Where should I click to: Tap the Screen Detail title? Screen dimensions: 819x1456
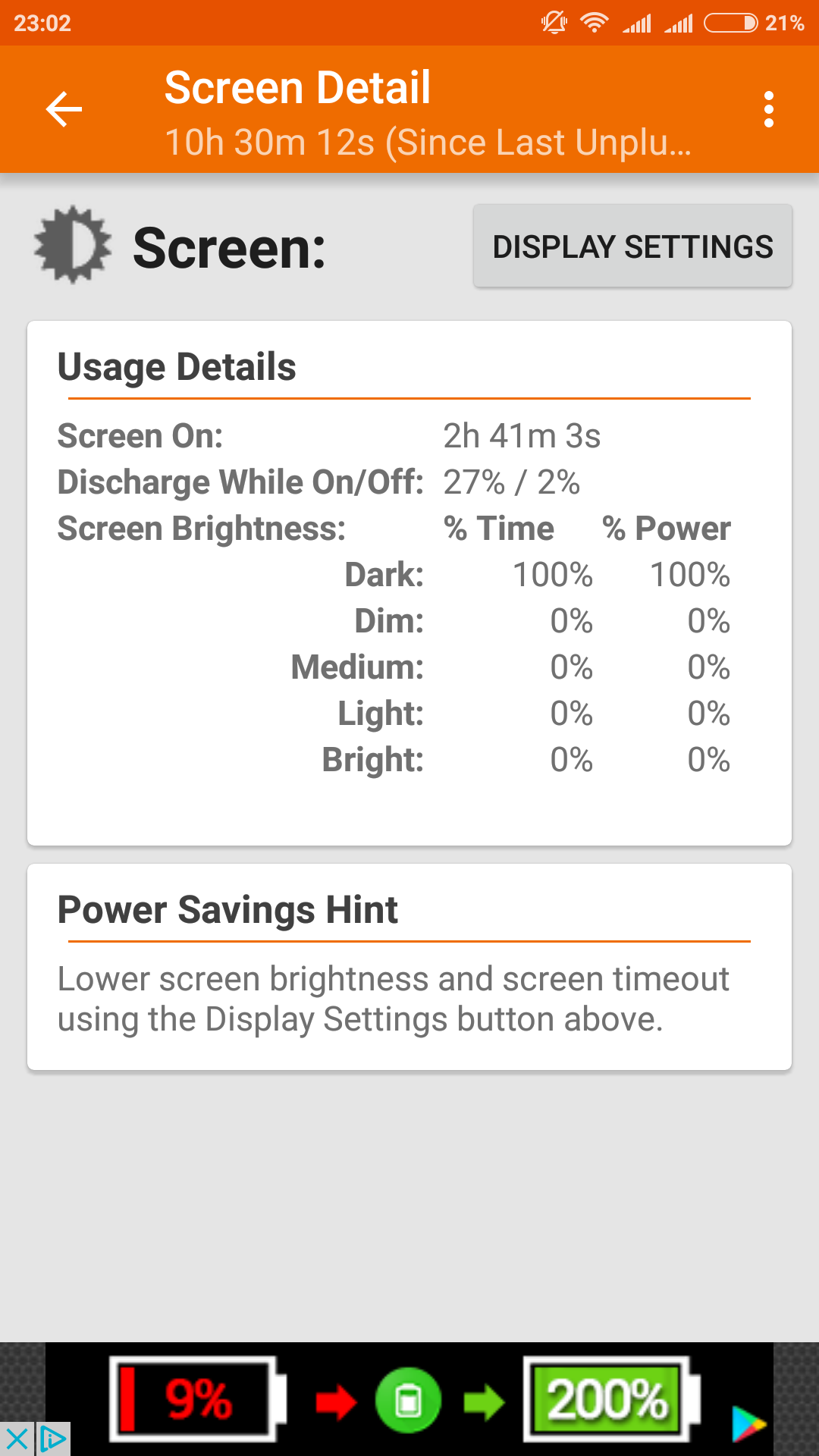click(297, 87)
